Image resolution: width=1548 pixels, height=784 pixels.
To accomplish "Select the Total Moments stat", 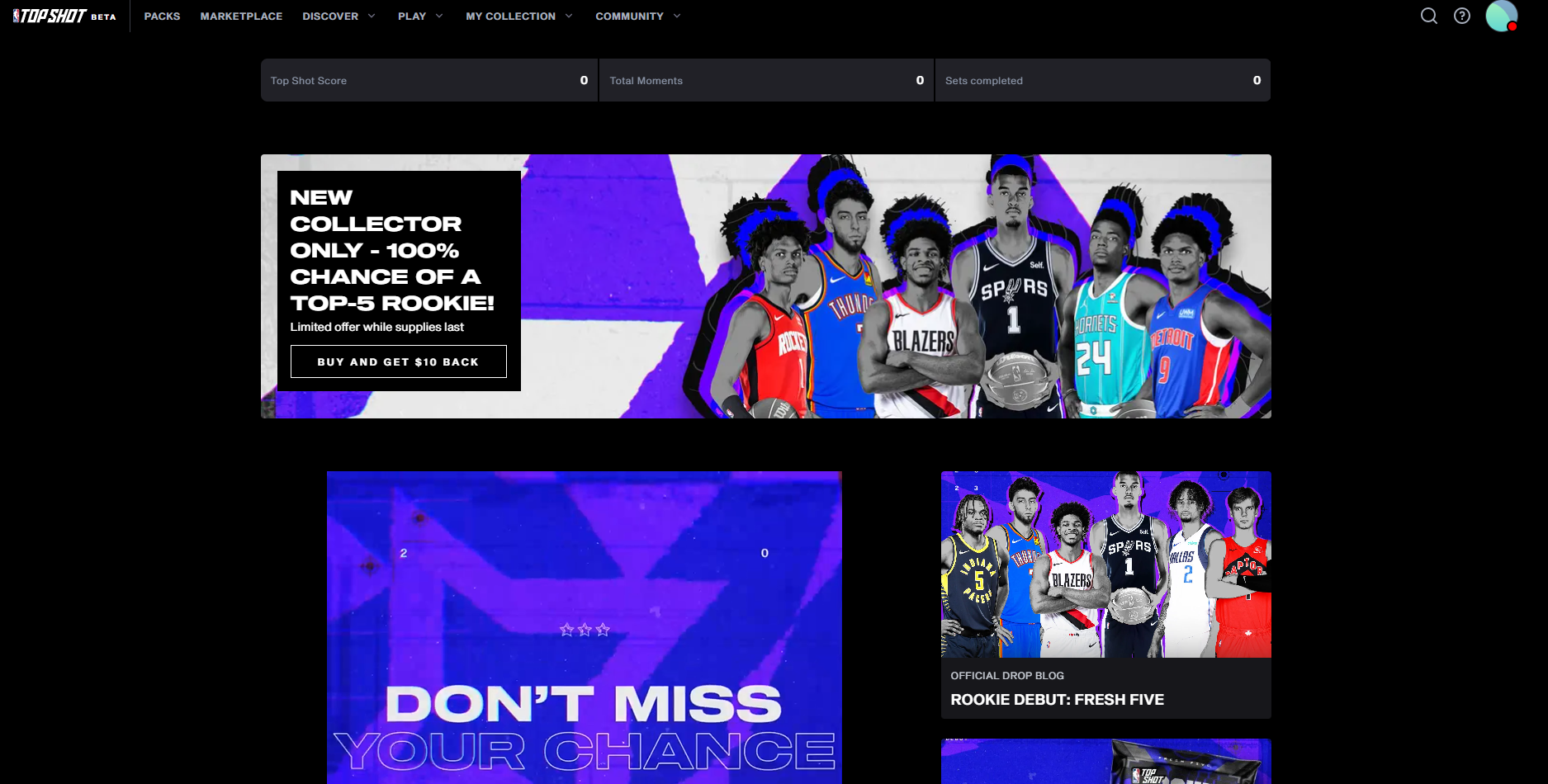I will tap(766, 80).
